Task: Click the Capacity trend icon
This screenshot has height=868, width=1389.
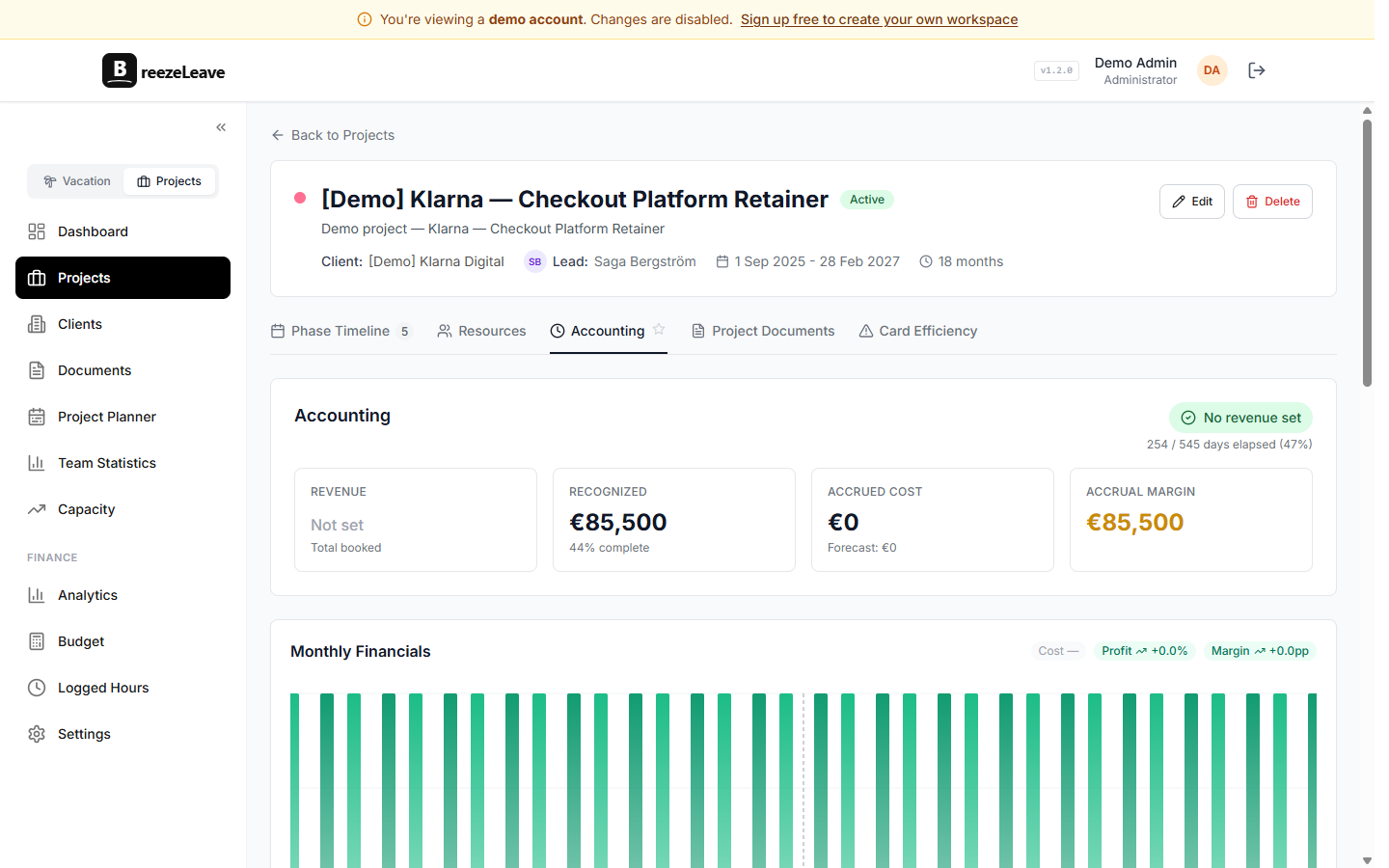Action: click(x=37, y=509)
